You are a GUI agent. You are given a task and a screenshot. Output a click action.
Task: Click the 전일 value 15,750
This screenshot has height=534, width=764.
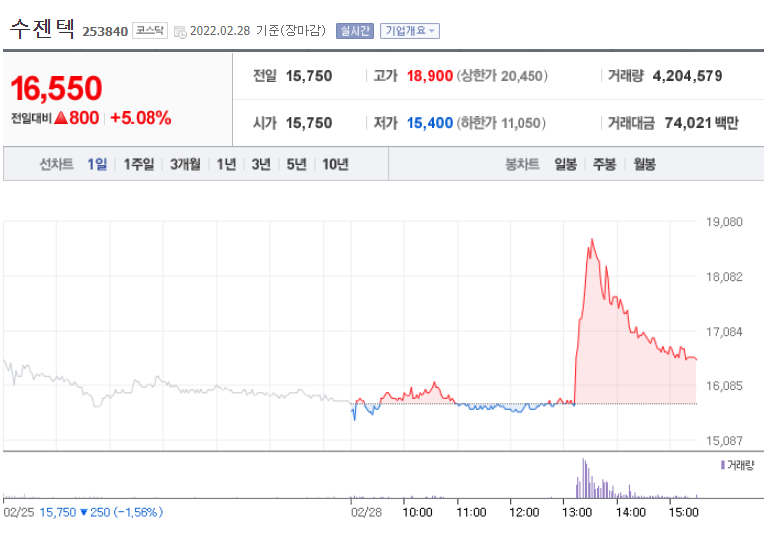click(309, 76)
